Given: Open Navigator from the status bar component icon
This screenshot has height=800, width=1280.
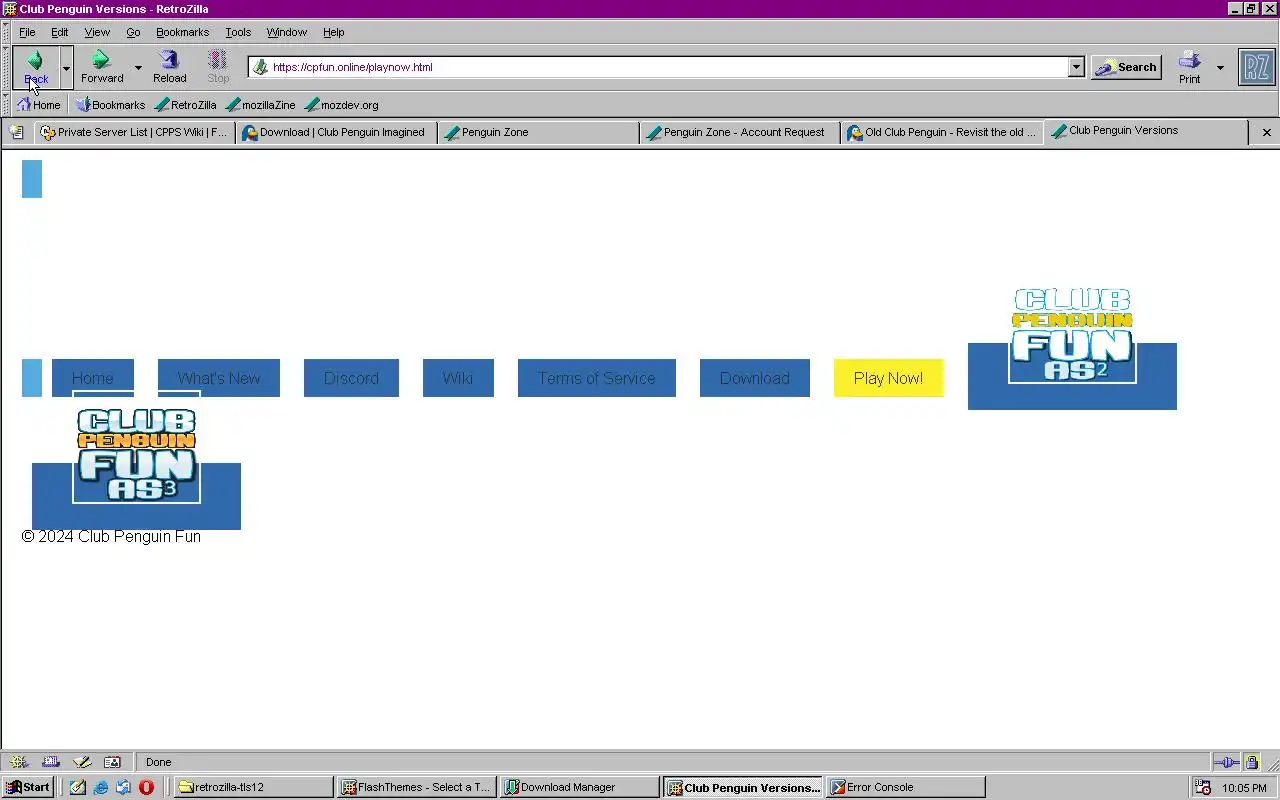Looking at the screenshot, I should [x=19, y=762].
